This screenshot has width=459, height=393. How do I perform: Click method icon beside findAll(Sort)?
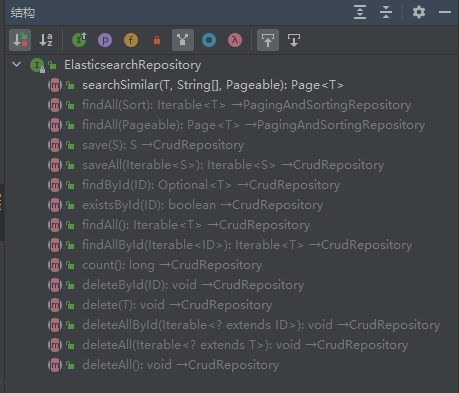55,105
